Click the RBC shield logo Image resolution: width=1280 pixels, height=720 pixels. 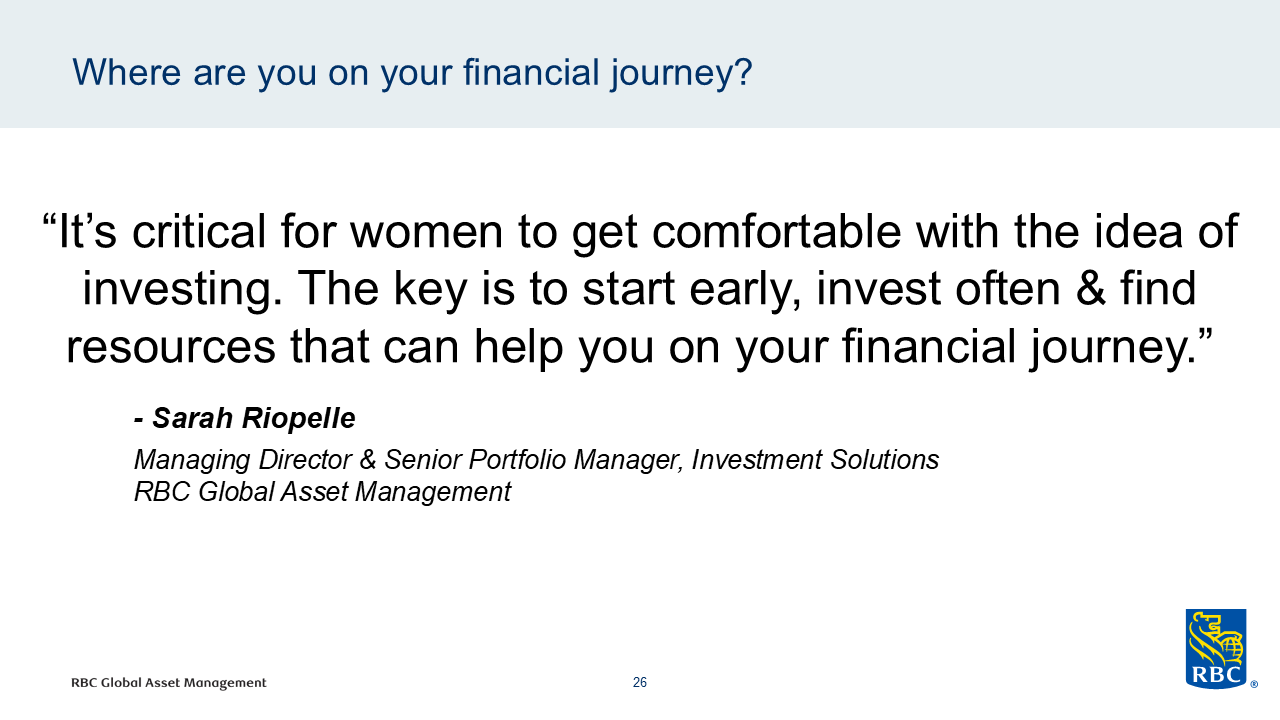[x=1216, y=649]
